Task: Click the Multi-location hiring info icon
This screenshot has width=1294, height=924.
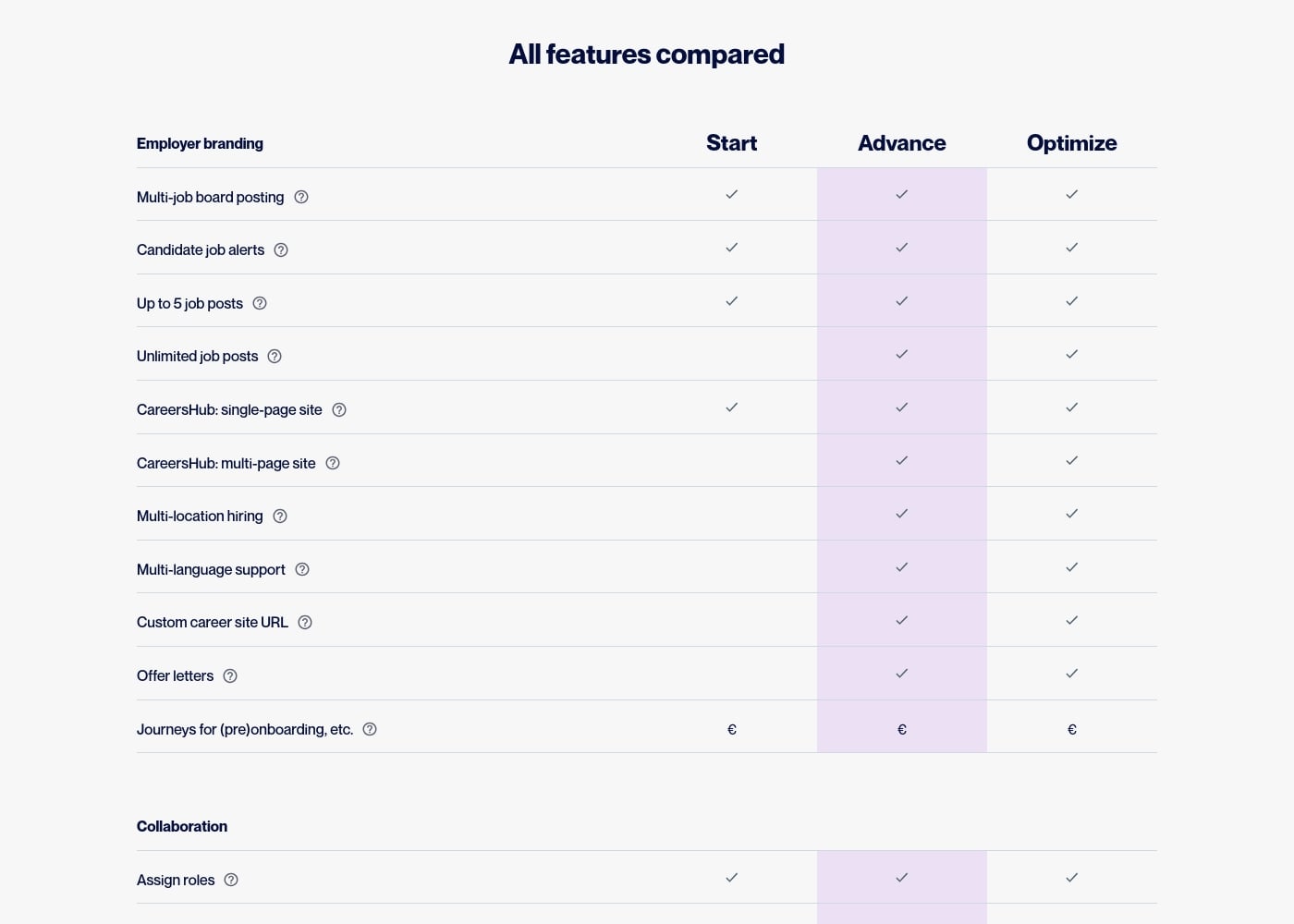Action: pyautogui.click(x=280, y=517)
